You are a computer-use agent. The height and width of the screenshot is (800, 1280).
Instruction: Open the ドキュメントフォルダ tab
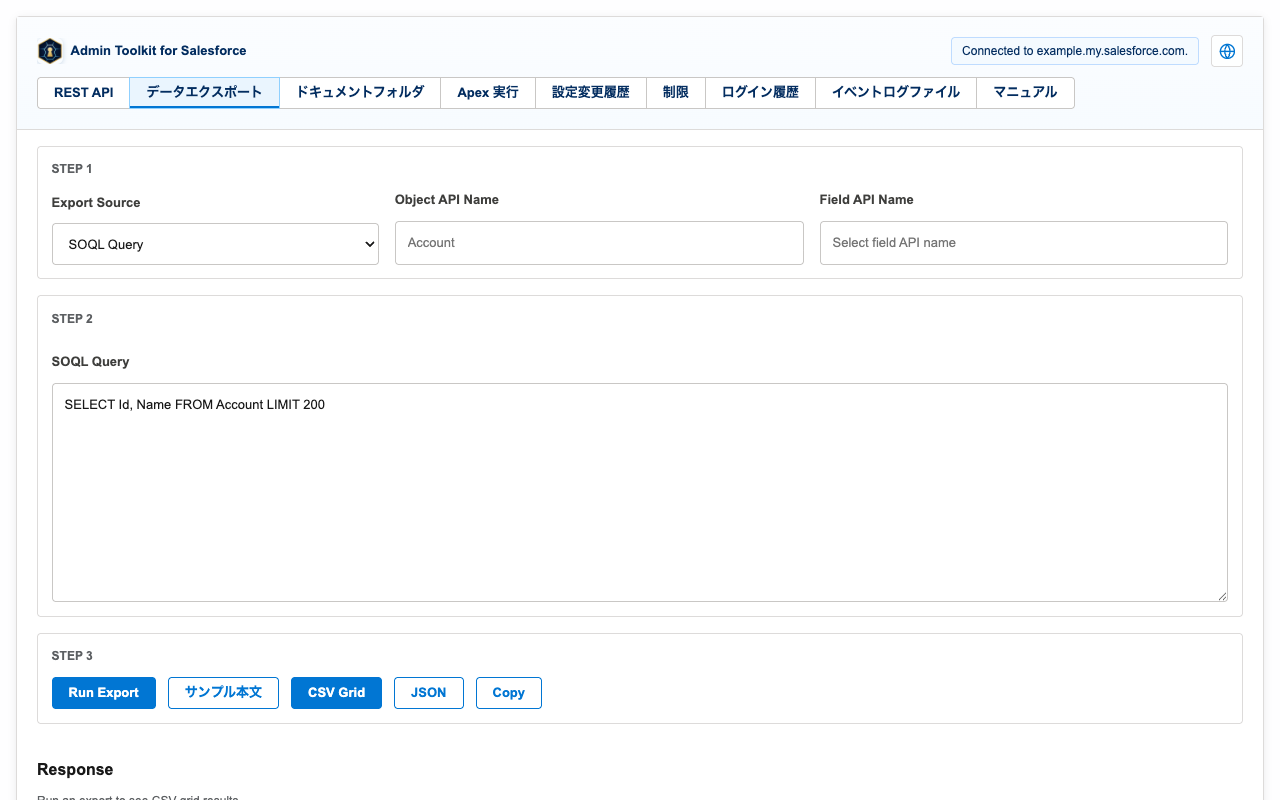(360, 93)
